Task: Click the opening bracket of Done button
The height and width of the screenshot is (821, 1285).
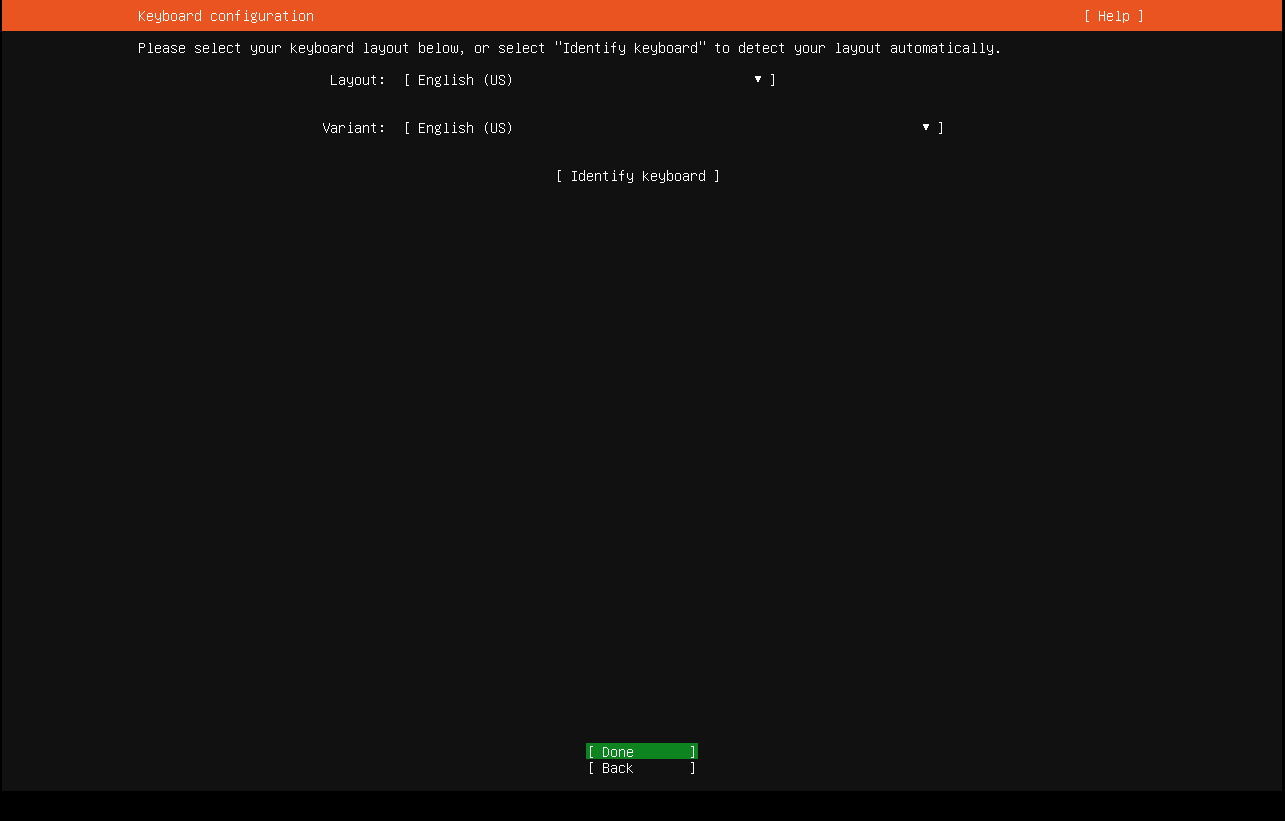Action: click(x=592, y=752)
